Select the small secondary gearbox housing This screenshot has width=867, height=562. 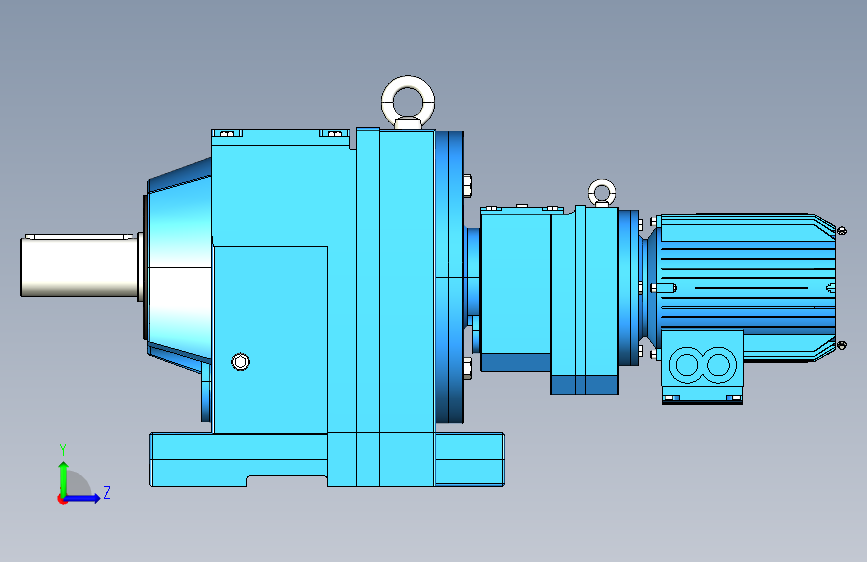(549, 299)
